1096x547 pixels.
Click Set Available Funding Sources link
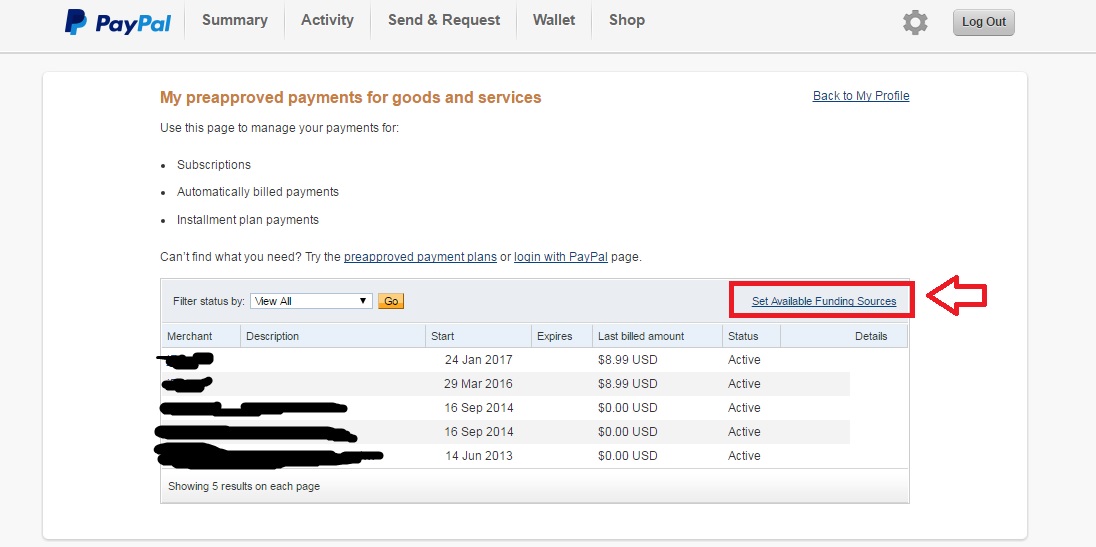pyautogui.click(x=824, y=301)
